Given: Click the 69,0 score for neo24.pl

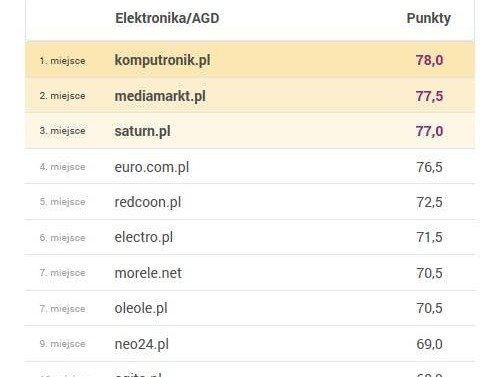Looking at the screenshot, I should [429, 344].
